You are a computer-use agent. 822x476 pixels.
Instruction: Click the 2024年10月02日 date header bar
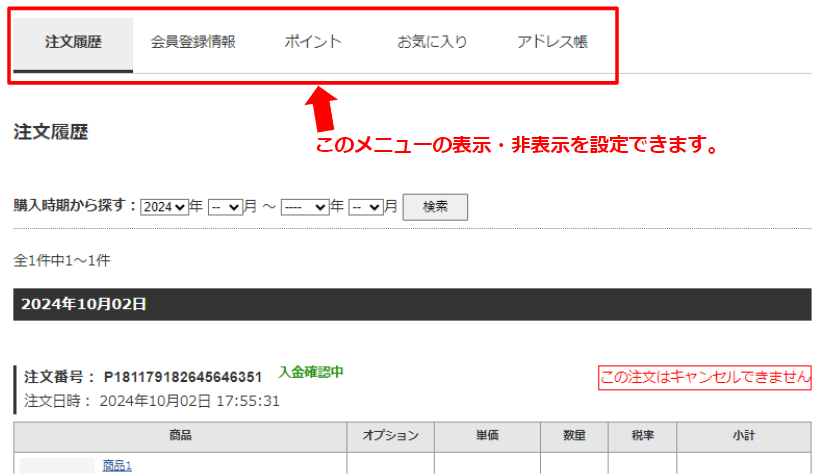pyautogui.click(x=412, y=304)
